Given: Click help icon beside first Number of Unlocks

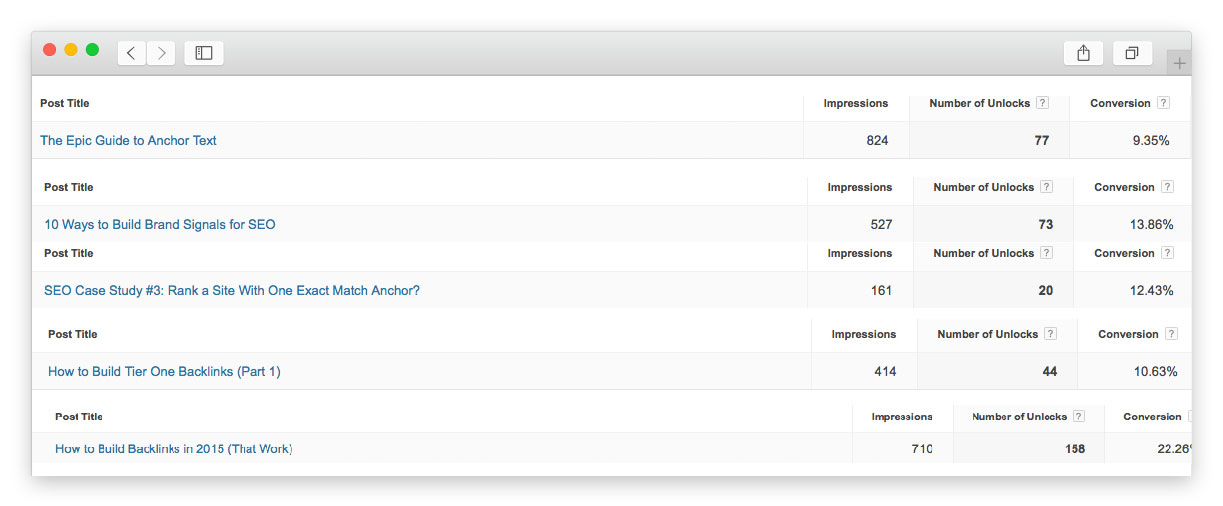Looking at the screenshot, I should coord(1042,103).
